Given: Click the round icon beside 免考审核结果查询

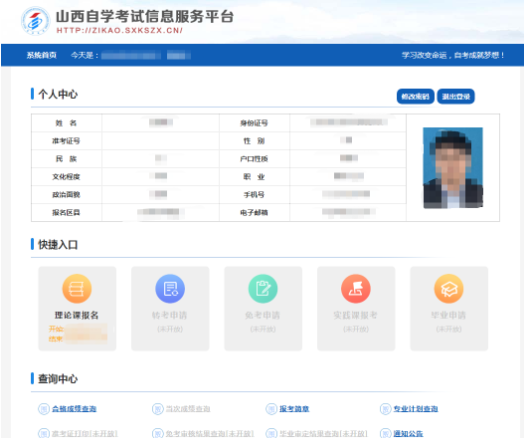Looking at the screenshot, I should pyautogui.click(x=157, y=433).
